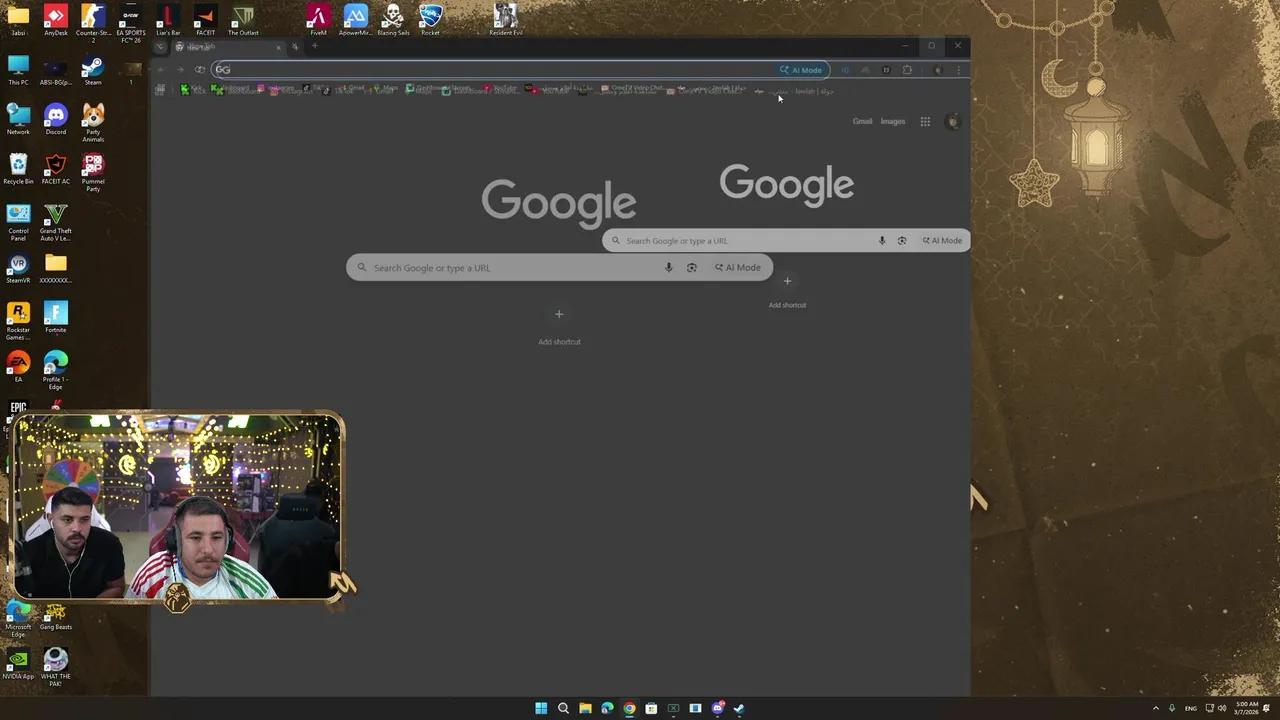Select the EA app desktop icon
The image size is (1280, 720).
pos(18,366)
